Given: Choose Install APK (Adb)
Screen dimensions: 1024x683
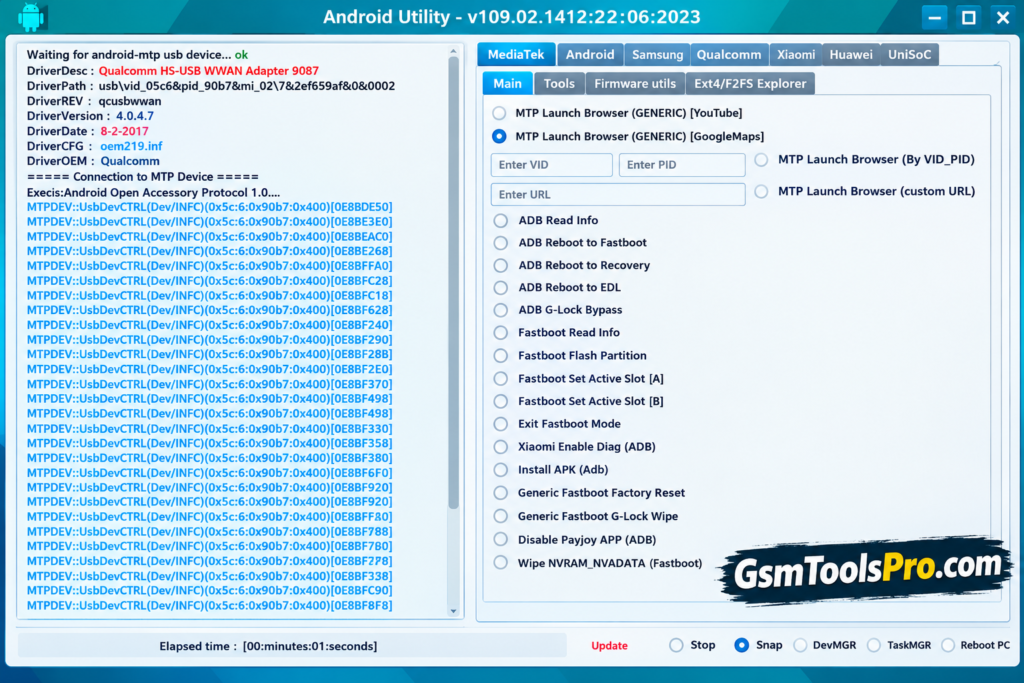Looking at the screenshot, I should [x=501, y=470].
